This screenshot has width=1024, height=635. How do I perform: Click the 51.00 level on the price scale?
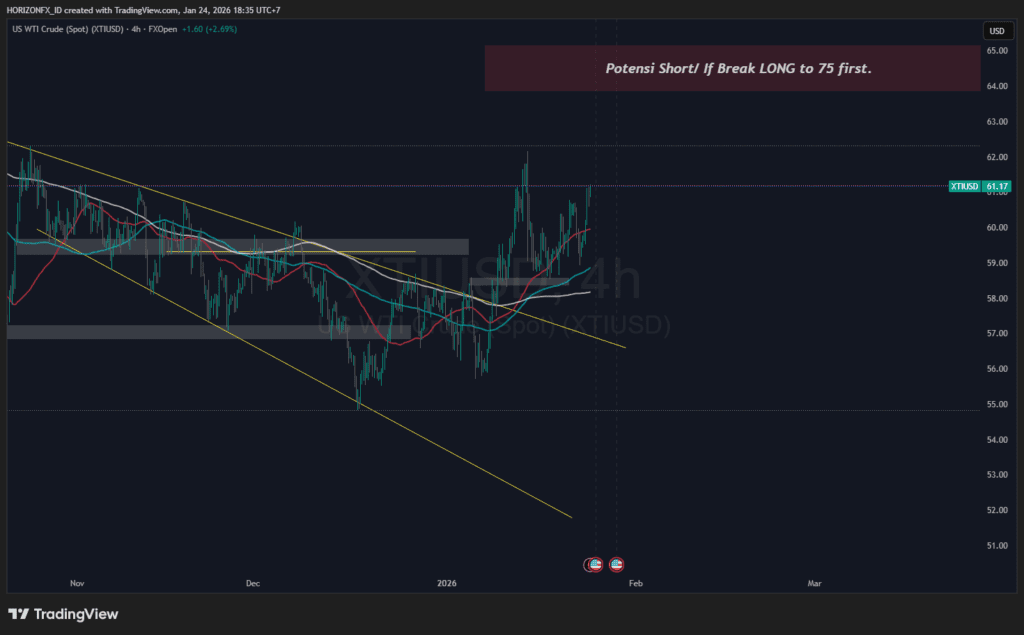(995, 546)
